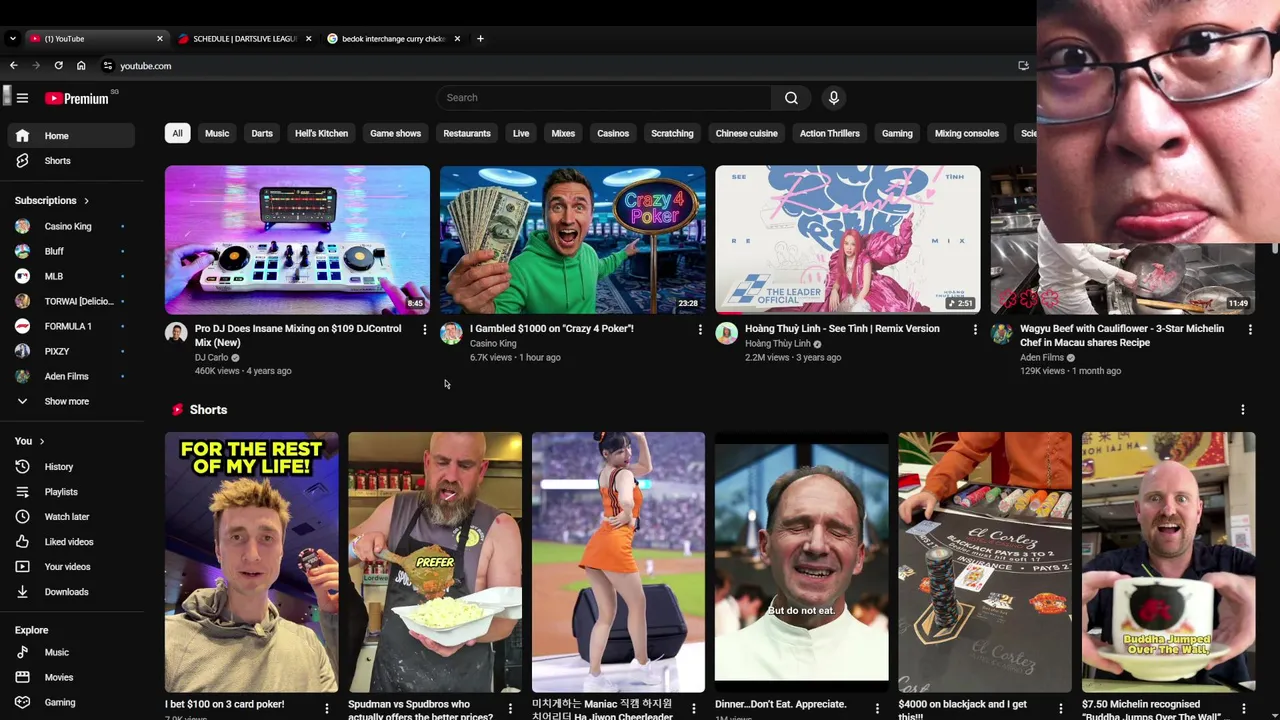Screen dimensions: 1280x720
Task: Click the YouTube search field
Action: 604,98
